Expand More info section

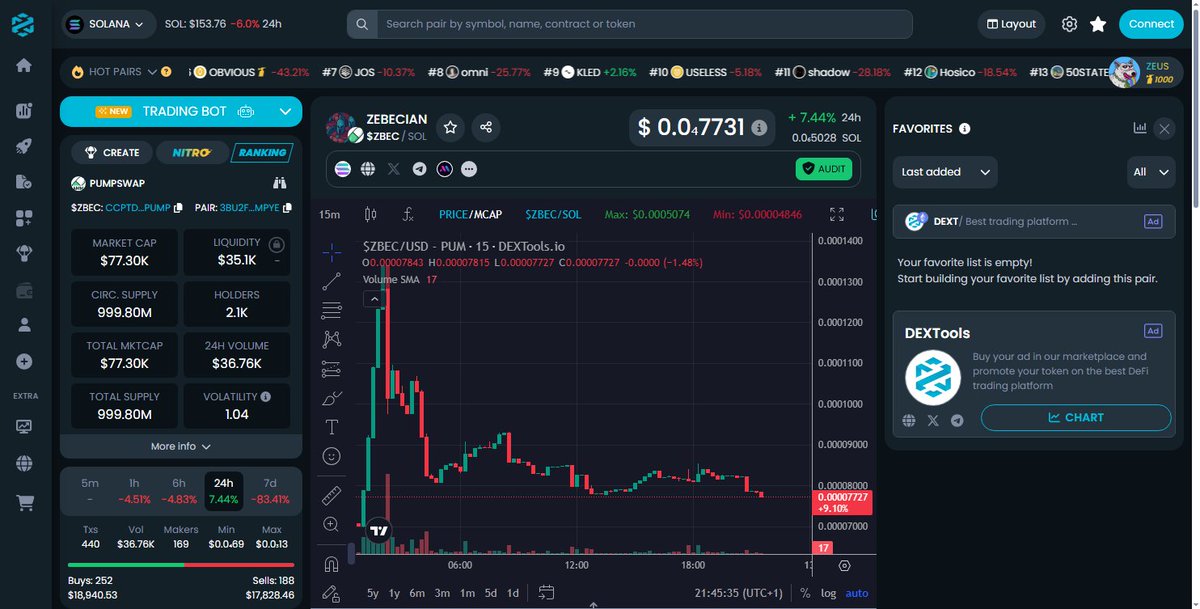pos(181,446)
